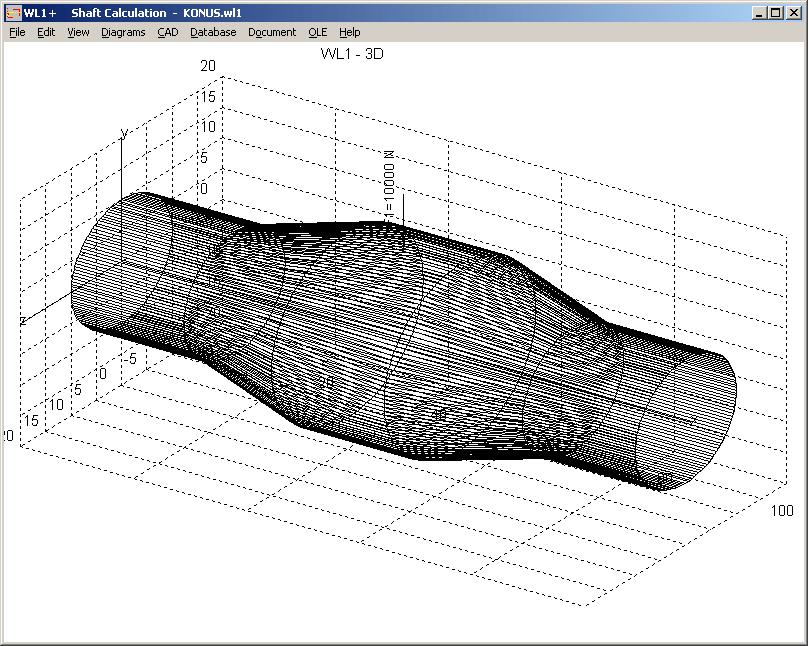The width and height of the screenshot is (808, 646).
Task: Click the WL1+ application icon in title bar
Action: (13, 12)
